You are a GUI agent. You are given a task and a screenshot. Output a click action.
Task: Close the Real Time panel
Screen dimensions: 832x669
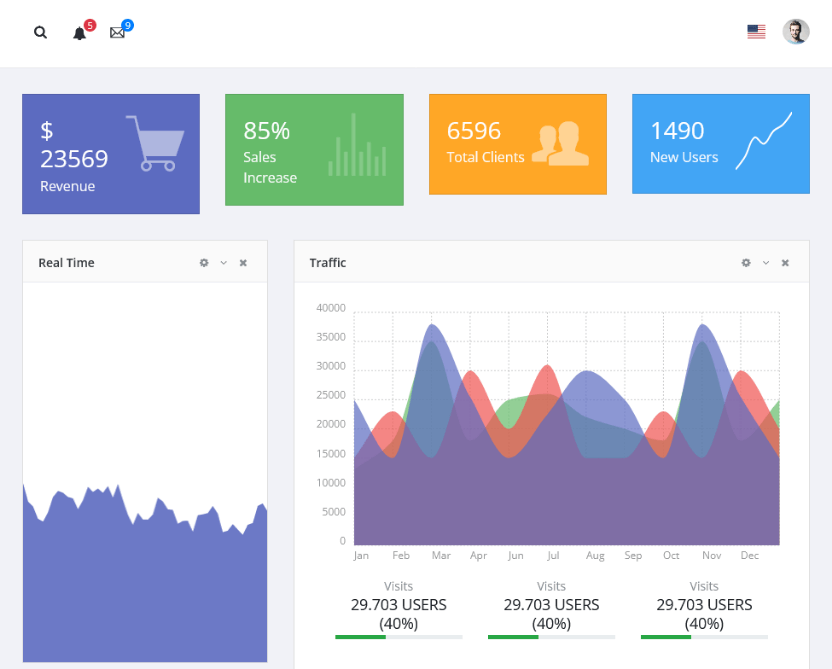[x=243, y=263]
